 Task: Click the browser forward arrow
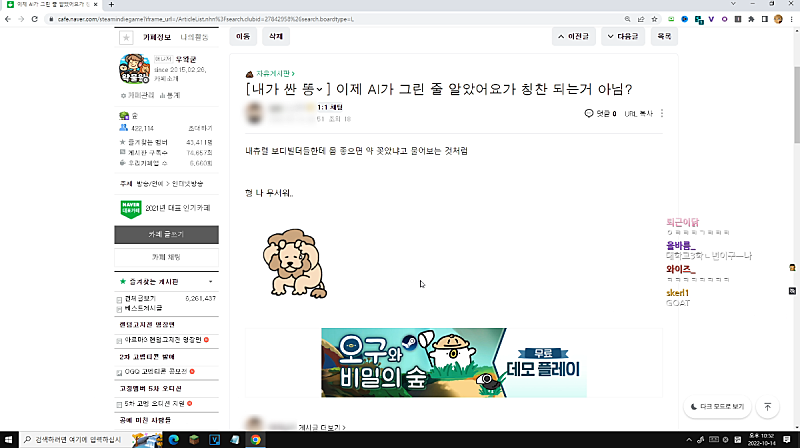pos(21,19)
